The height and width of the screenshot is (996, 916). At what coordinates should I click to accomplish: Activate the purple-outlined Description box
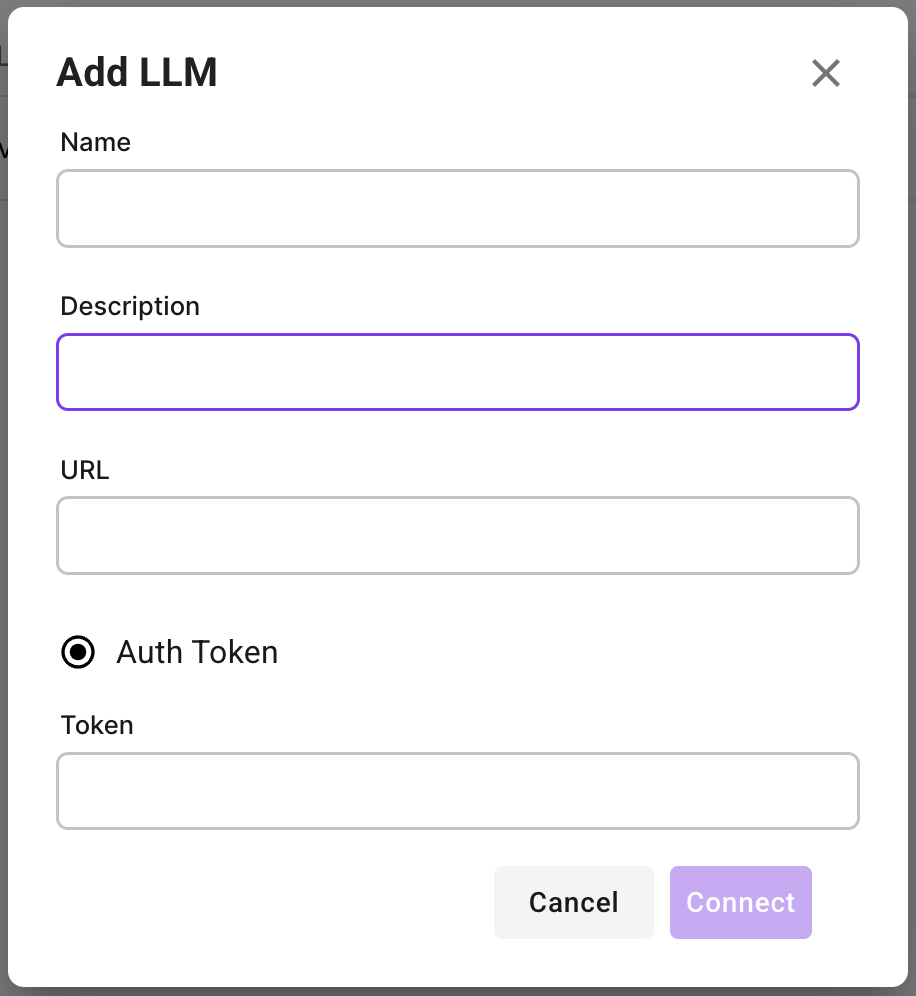[x=458, y=372]
